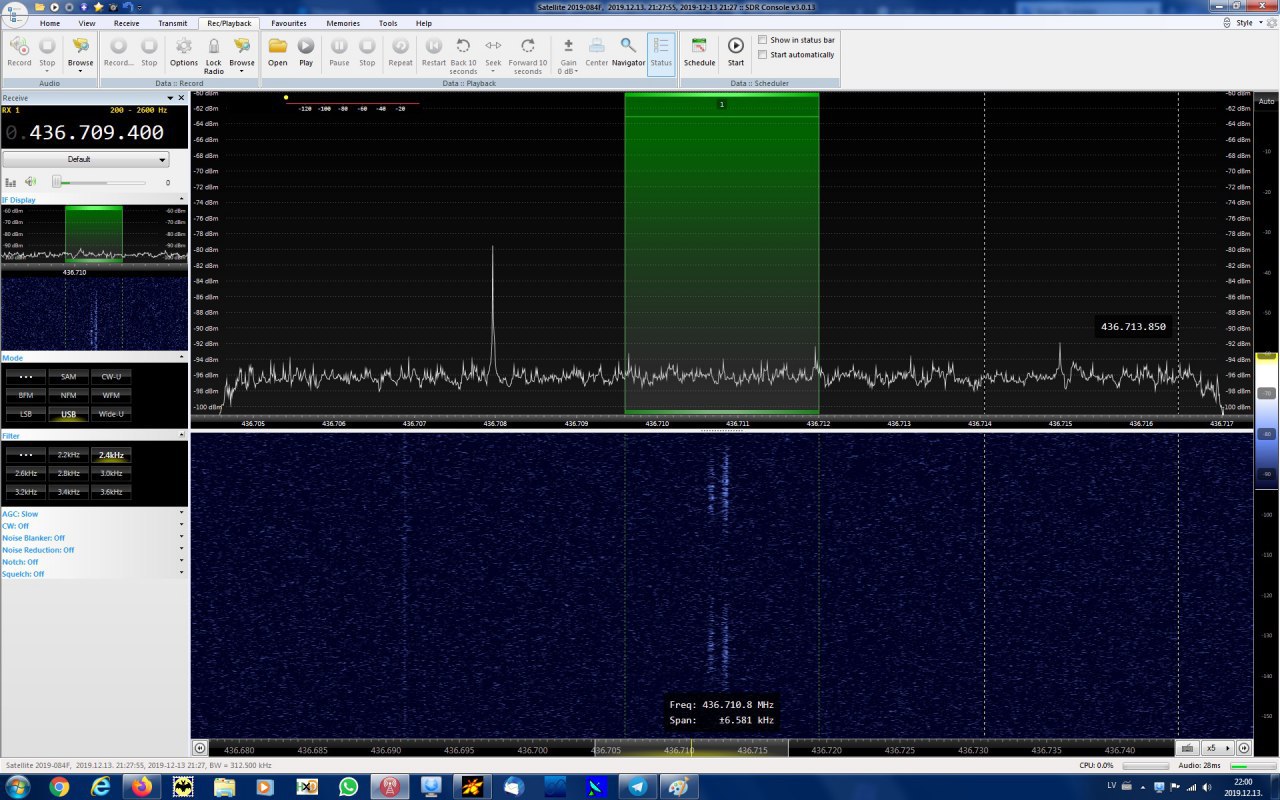Click the Open folder icon in Playback
Image resolution: width=1280 pixels, height=800 pixels.
tap(277, 46)
